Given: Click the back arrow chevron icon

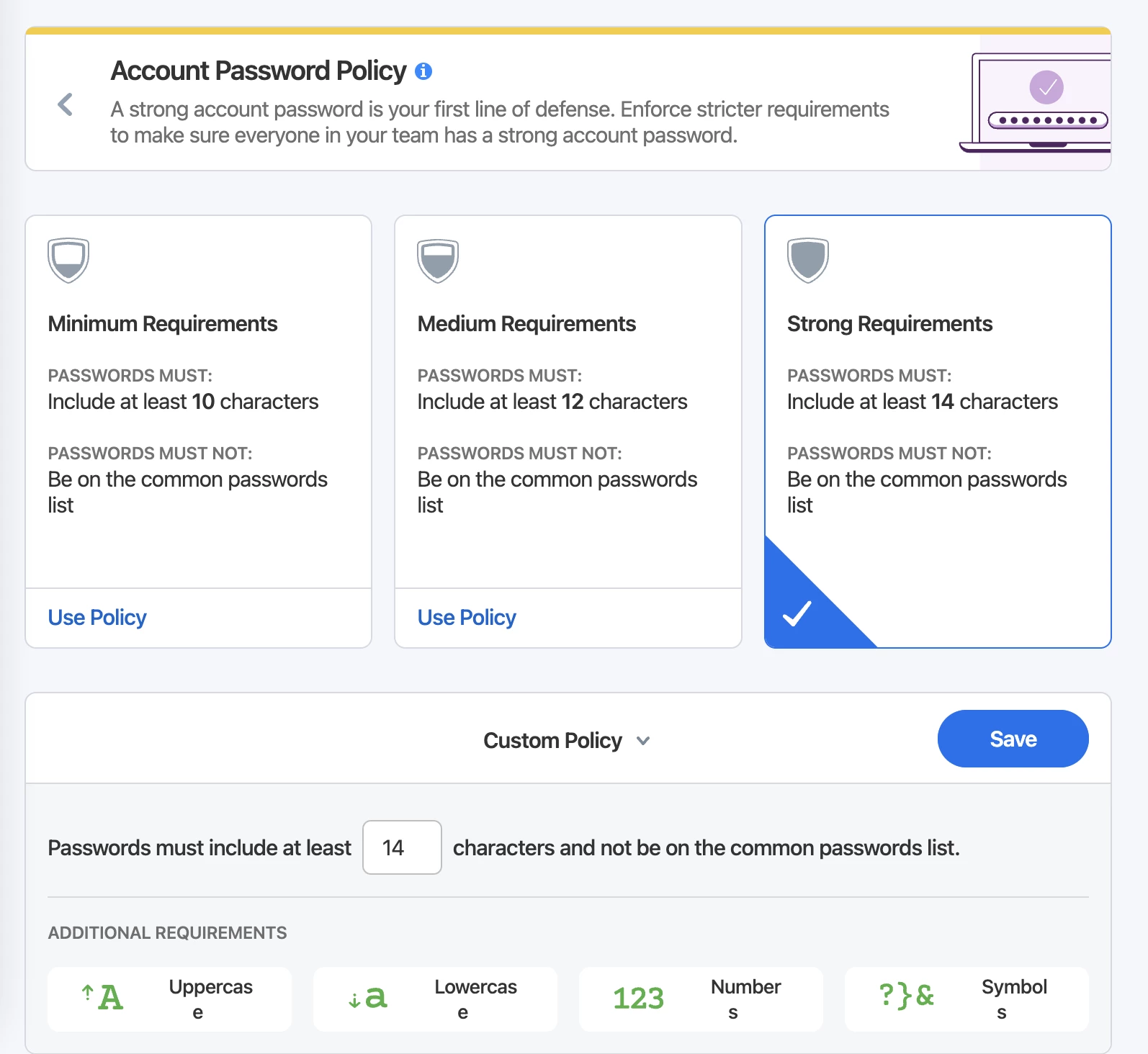Looking at the screenshot, I should point(65,104).
